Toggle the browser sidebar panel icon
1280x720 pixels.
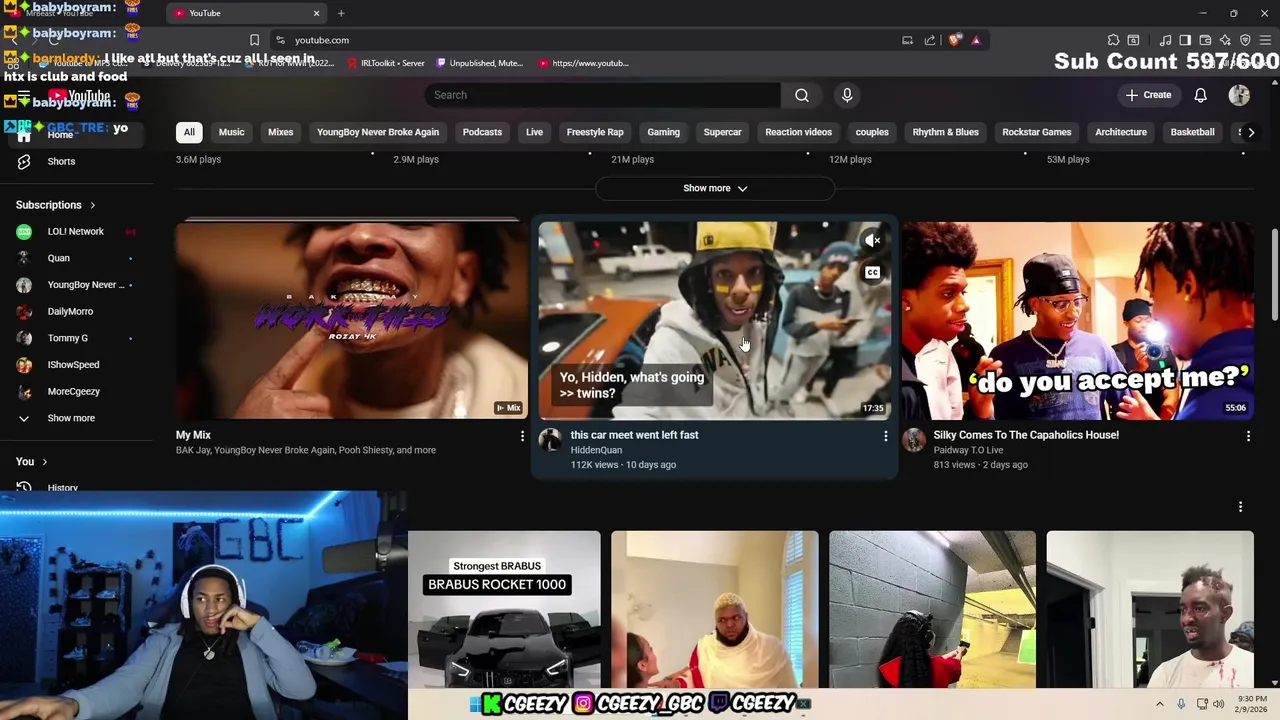click(1185, 40)
